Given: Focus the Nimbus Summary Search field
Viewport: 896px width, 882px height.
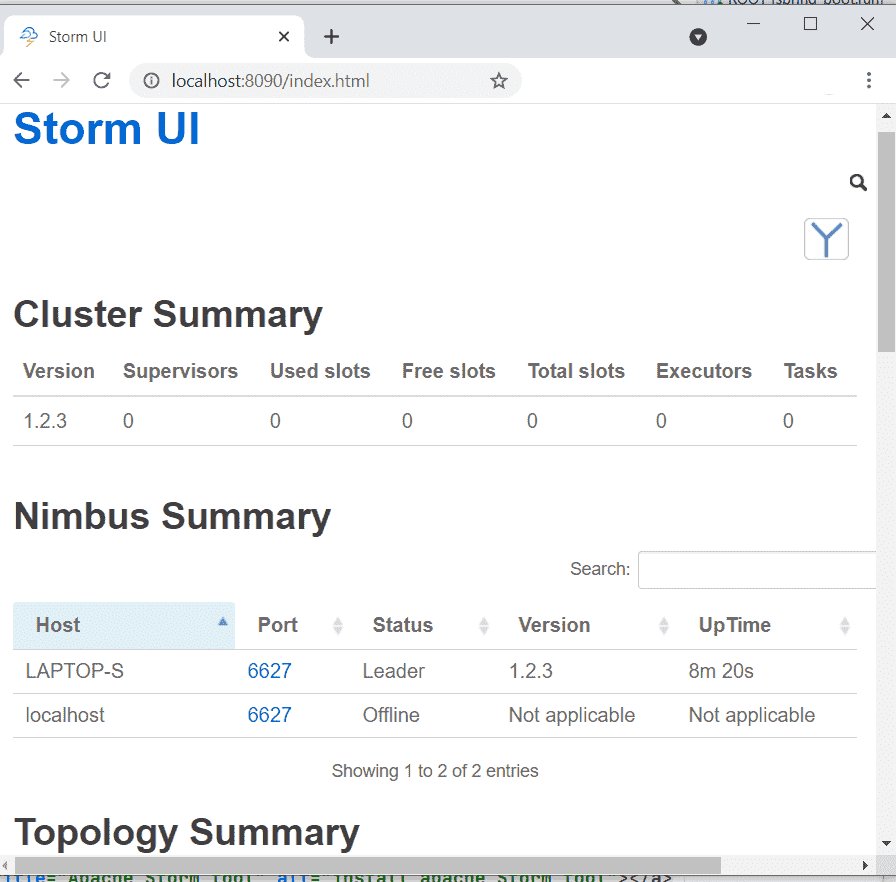Looking at the screenshot, I should pos(757,570).
